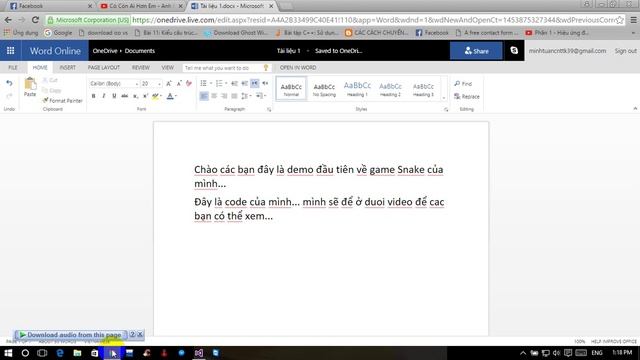The width and height of the screenshot is (640, 360).
Task: Center align the text
Action: [214, 96]
